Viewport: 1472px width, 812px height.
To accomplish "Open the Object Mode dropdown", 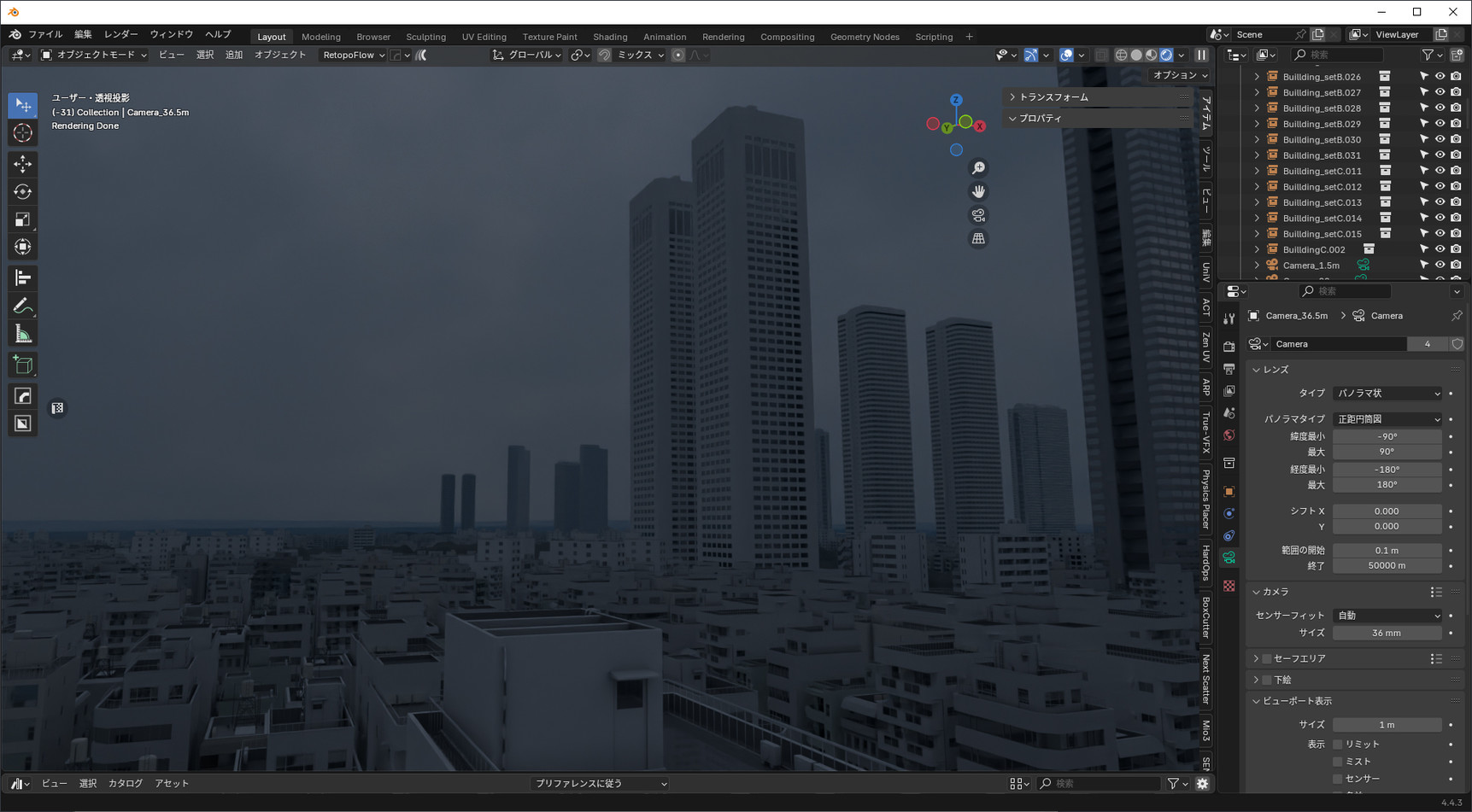I will point(94,55).
